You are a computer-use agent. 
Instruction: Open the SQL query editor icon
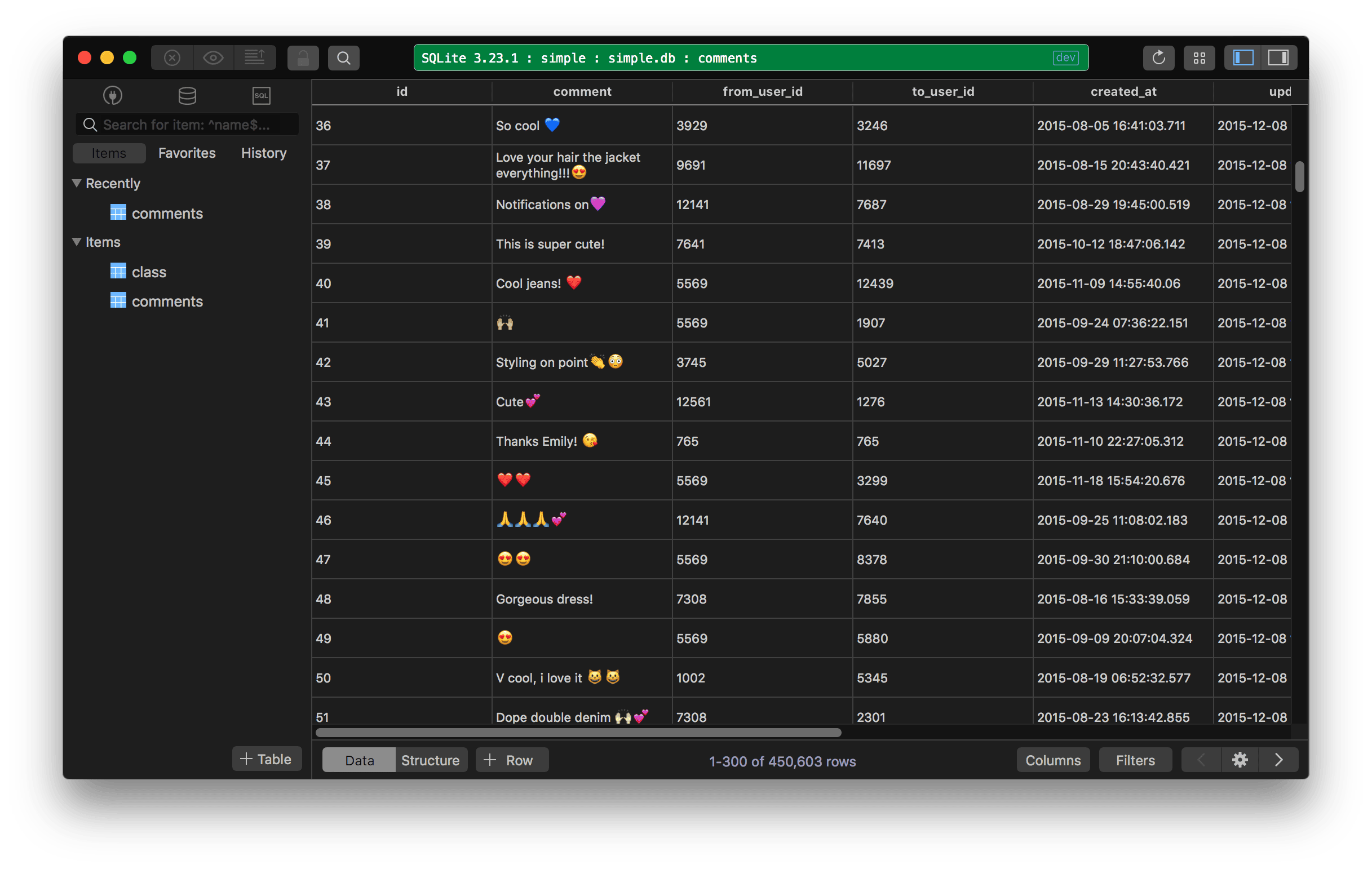262,95
